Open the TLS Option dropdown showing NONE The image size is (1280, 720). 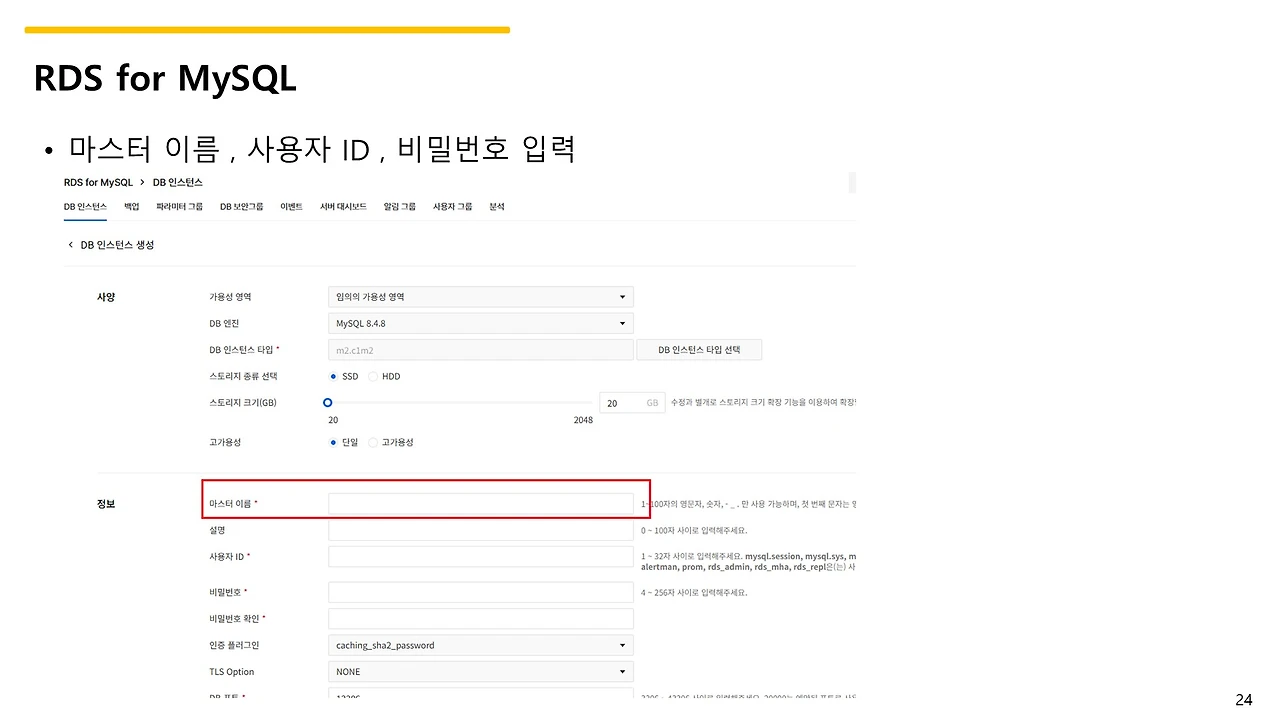(x=480, y=671)
